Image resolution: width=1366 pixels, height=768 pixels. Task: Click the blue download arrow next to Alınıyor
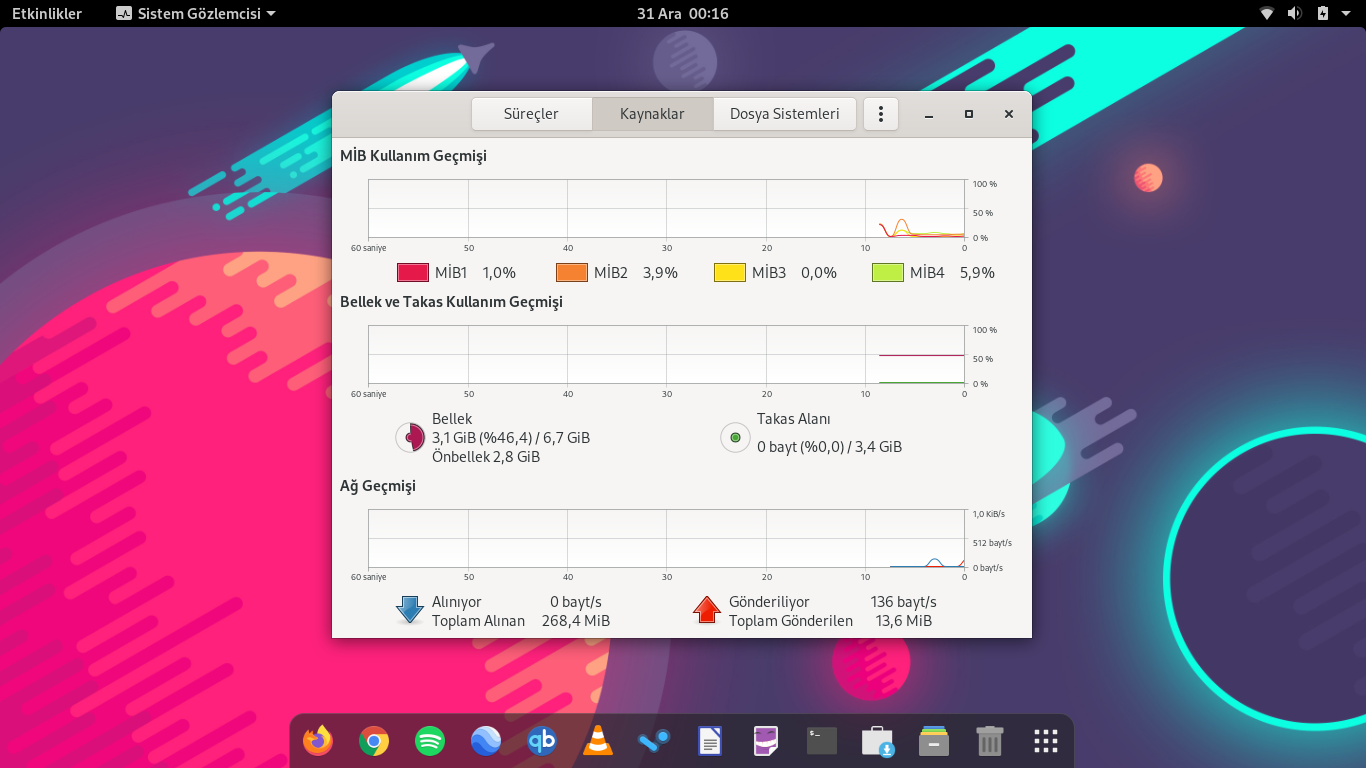tap(410, 610)
